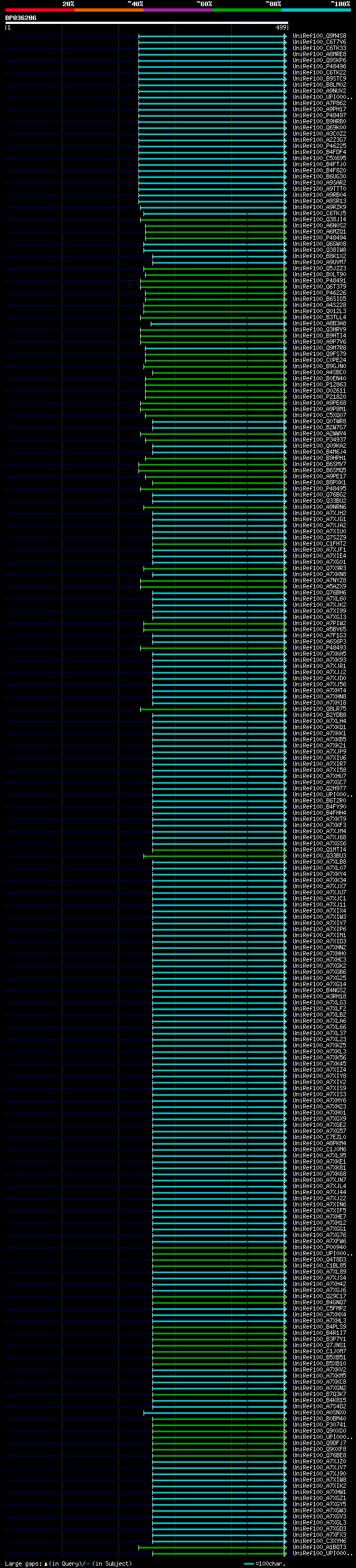
Task: Select the UniRef100_B9STC9 label
Action: 319,78
